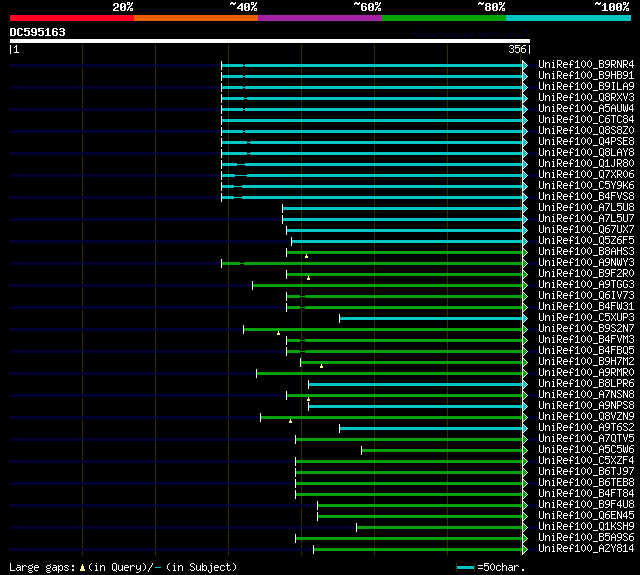Click the UniRef100_B9F2R0 label

tap(586, 274)
